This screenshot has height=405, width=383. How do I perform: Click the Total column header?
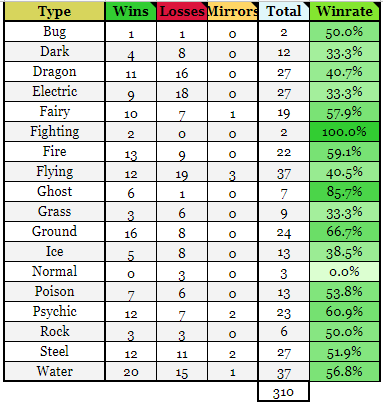click(284, 12)
